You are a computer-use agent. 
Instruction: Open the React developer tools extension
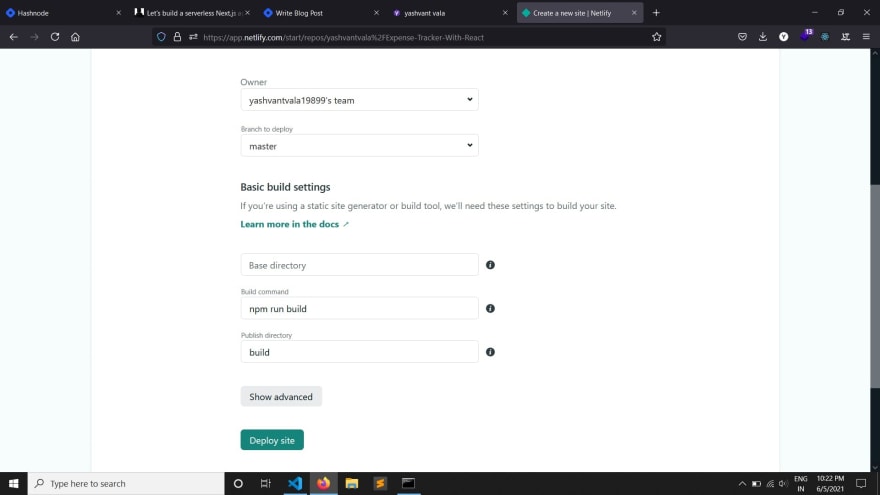(x=825, y=37)
